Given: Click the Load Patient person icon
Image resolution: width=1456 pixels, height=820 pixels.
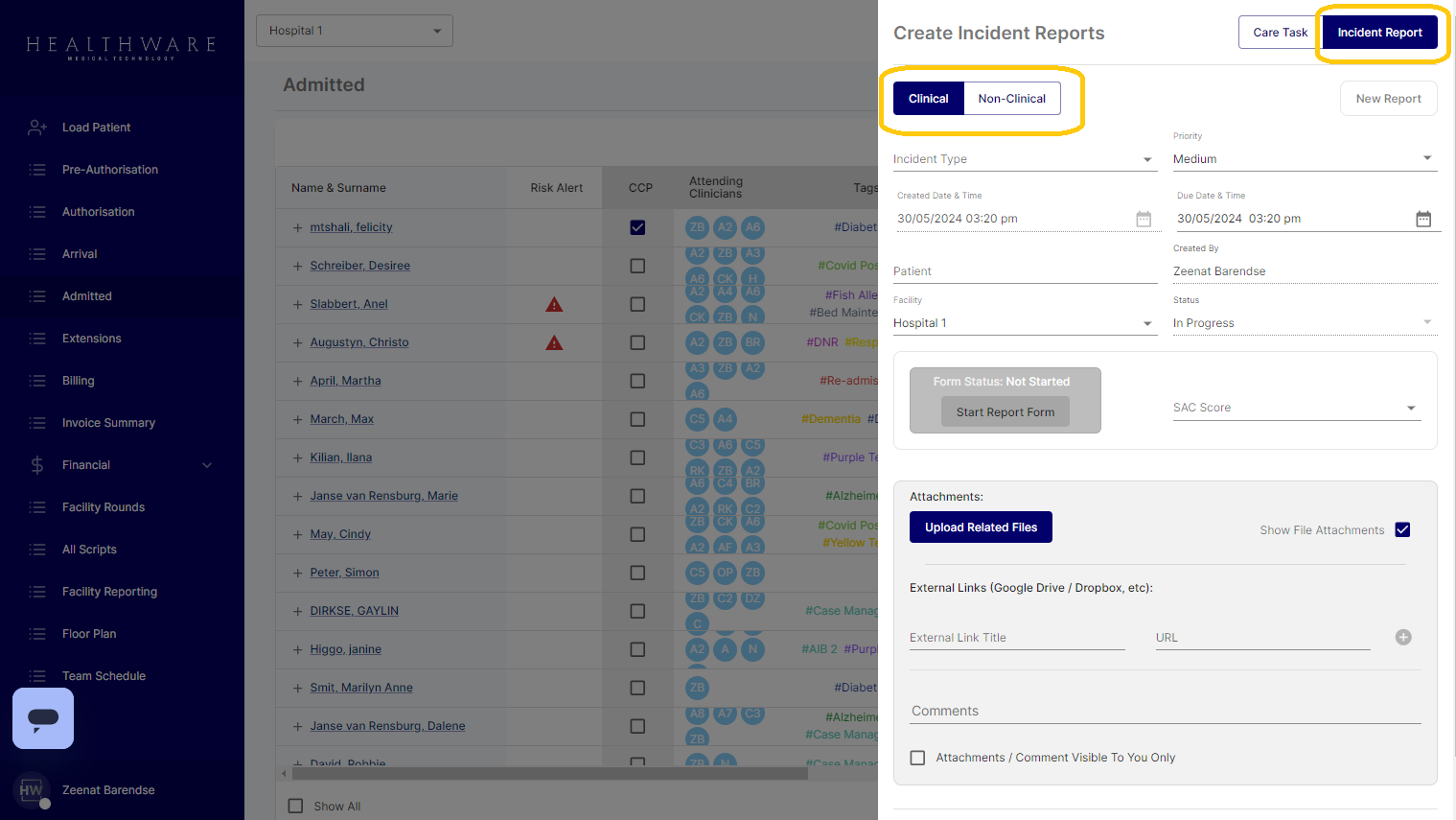Looking at the screenshot, I should tap(37, 128).
